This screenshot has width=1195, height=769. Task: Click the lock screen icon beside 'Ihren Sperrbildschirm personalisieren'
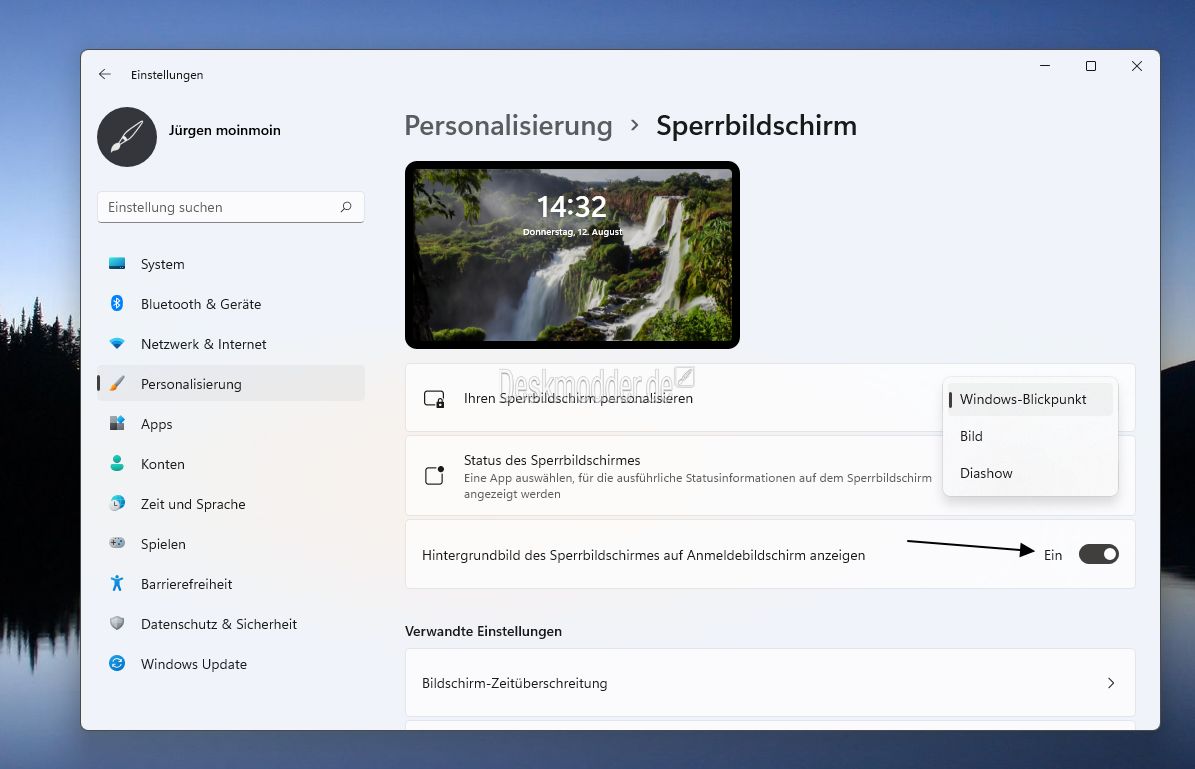coord(434,399)
